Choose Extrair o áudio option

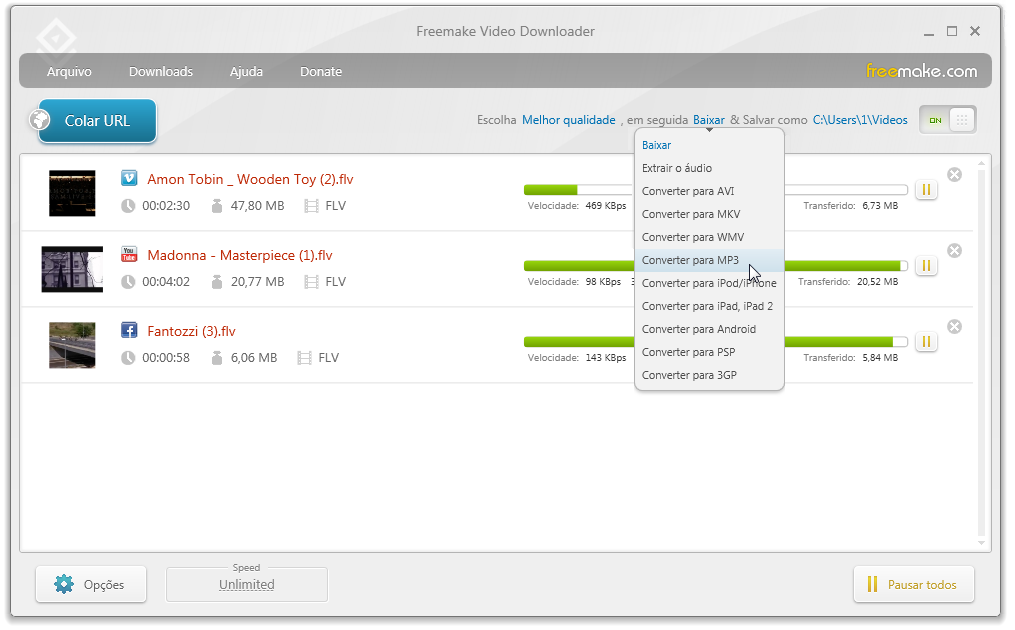(x=709, y=168)
